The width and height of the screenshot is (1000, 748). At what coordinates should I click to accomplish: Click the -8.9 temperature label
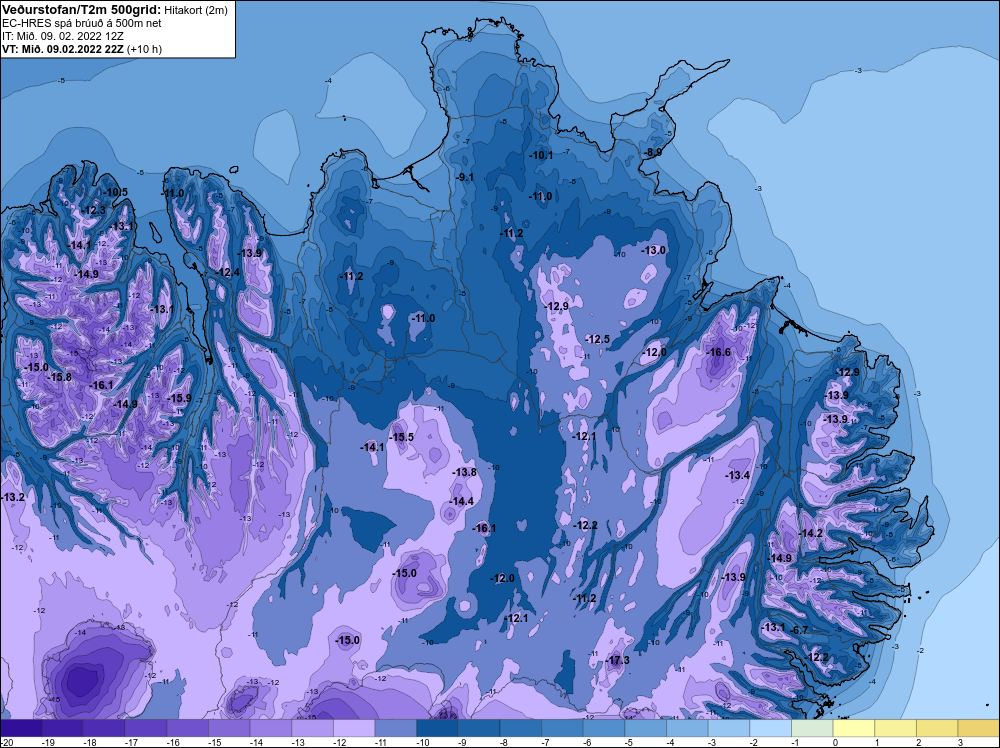pyautogui.click(x=652, y=152)
